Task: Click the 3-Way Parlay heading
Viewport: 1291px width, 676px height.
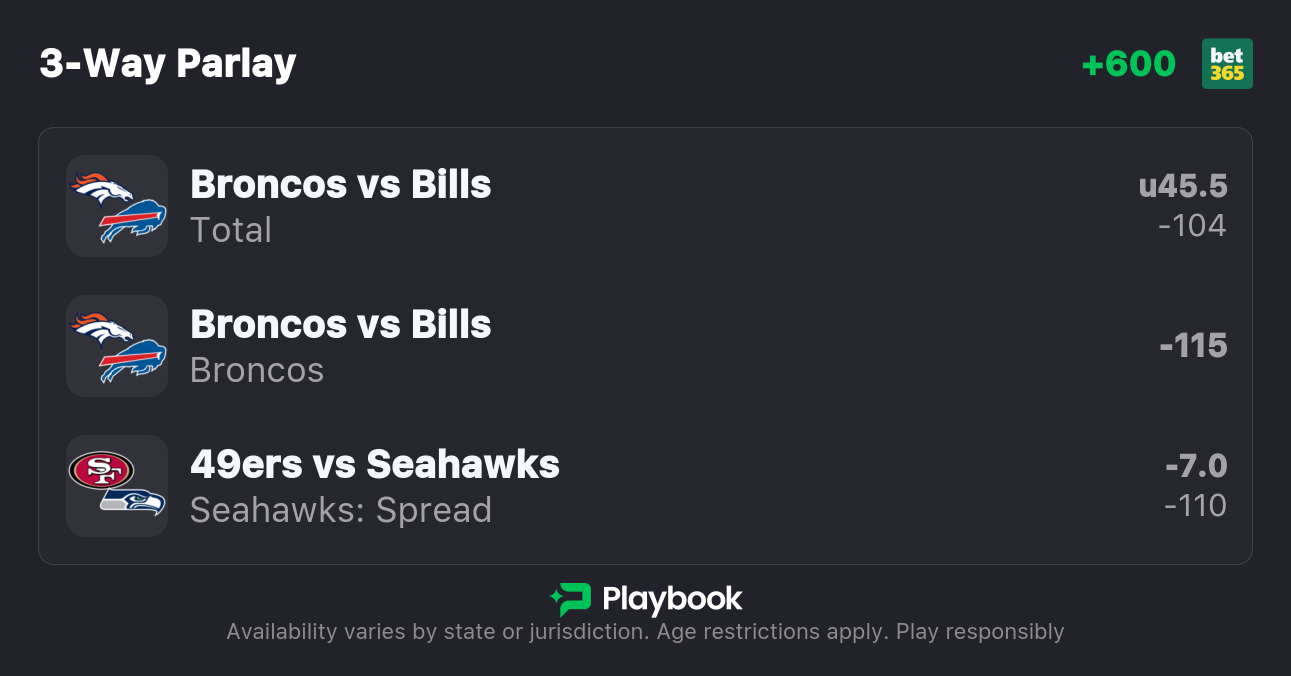Action: click(168, 64)
